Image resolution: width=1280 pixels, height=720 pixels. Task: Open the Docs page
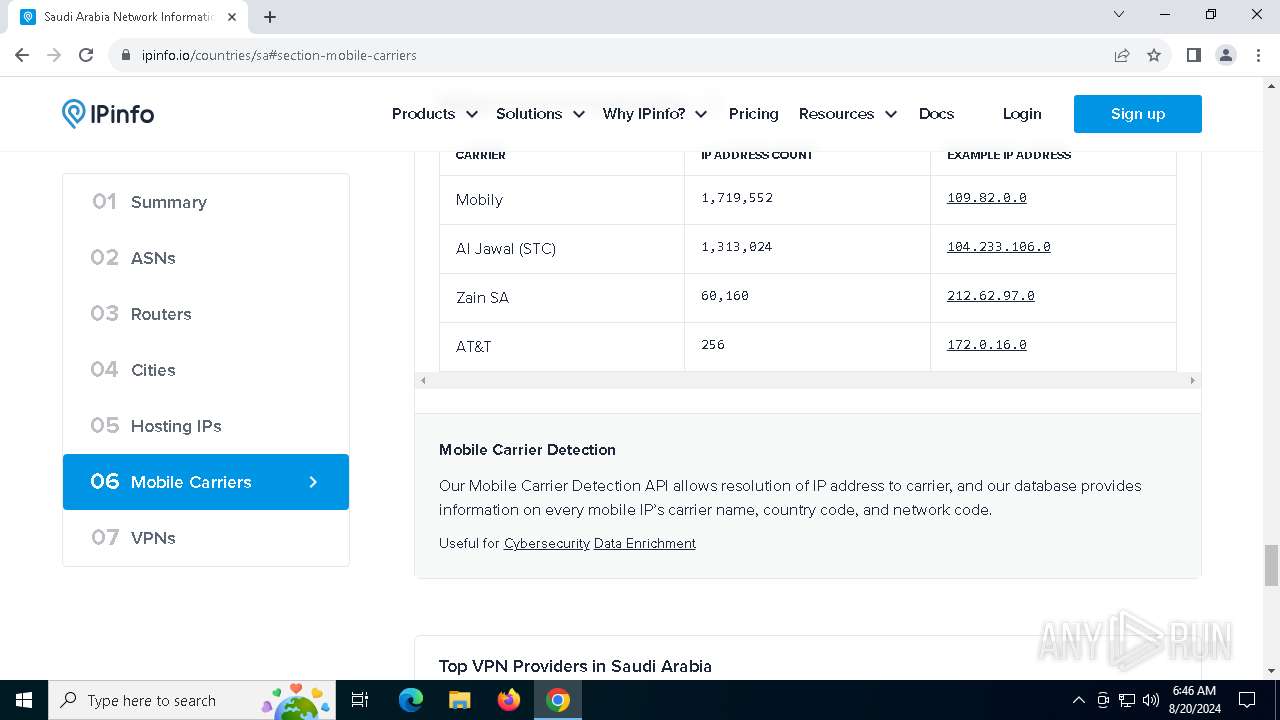coord(937,114)
